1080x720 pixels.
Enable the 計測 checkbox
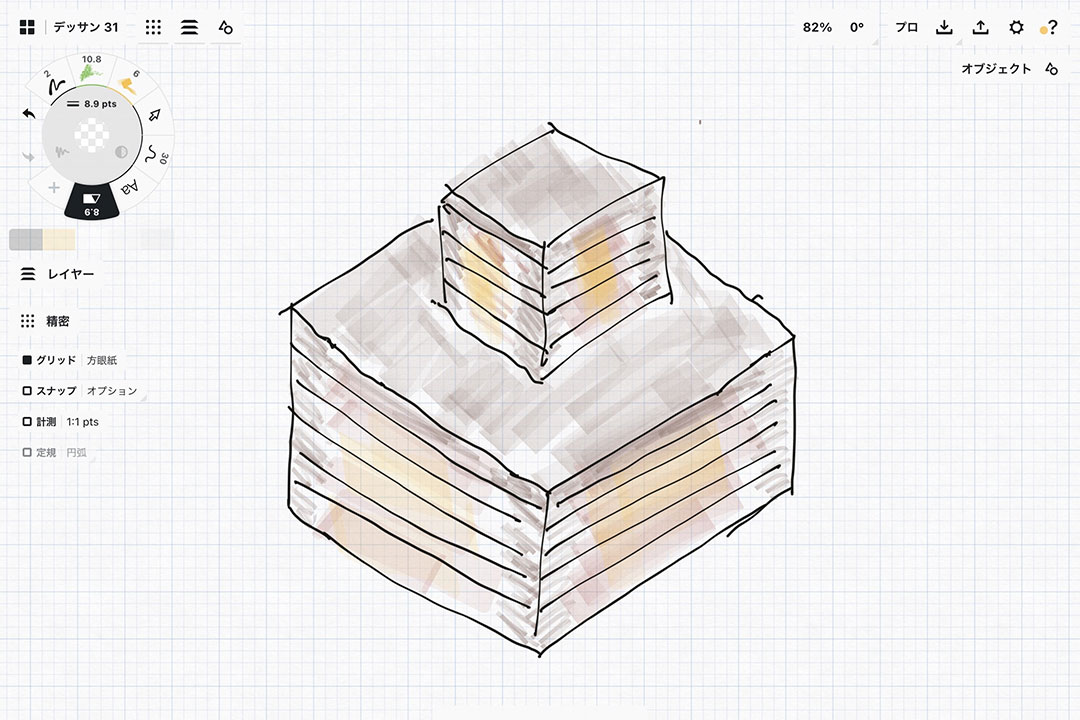[x=27, y=422]
